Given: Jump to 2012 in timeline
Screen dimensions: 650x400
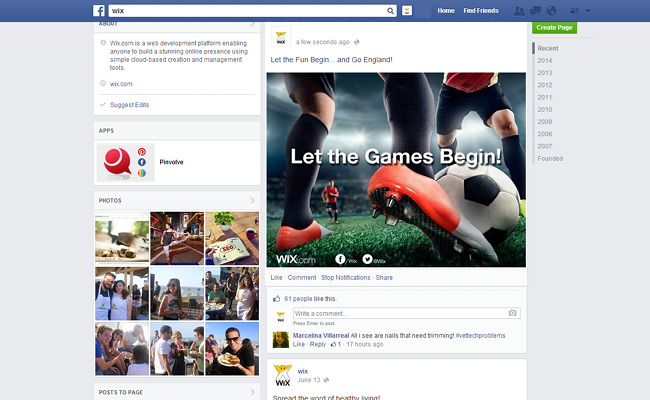Looking at the screenshot, I should click(x=545, y=85).
